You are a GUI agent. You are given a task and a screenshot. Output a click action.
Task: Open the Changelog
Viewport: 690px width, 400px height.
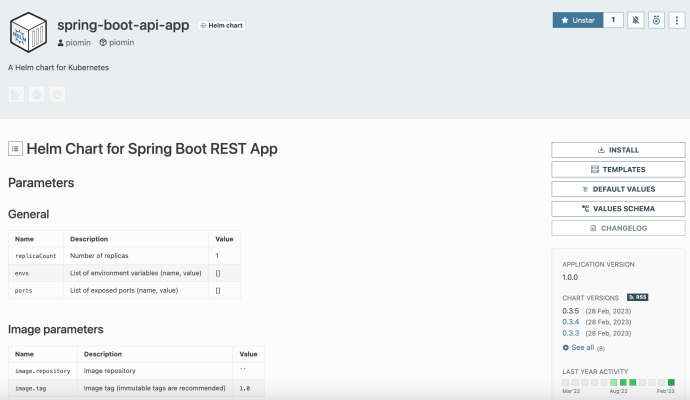[x=618, y=228]
